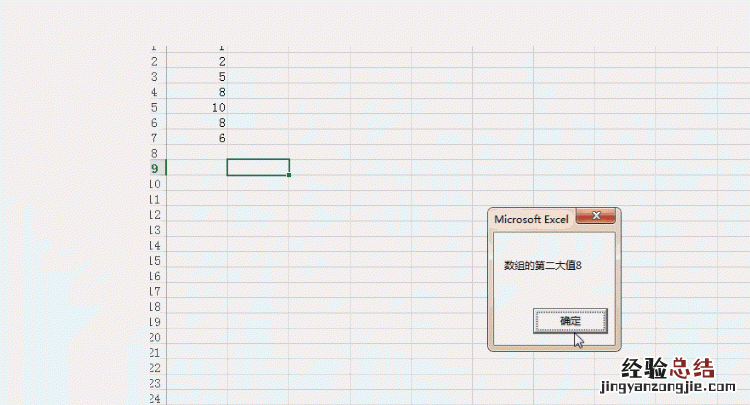Click row header 7
Screen dimensions: 750x405
pyautogui.click(x=153, y=138)
